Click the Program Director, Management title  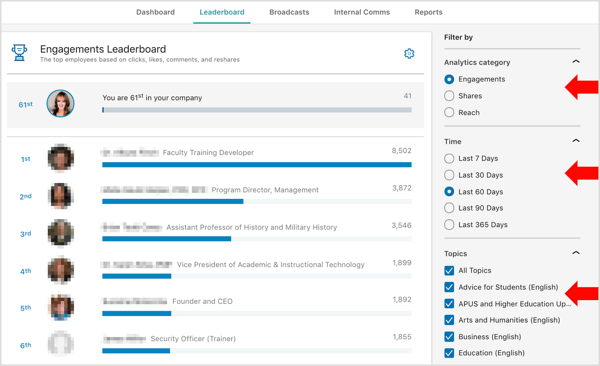pyautogui.click(x=265, y=190)
